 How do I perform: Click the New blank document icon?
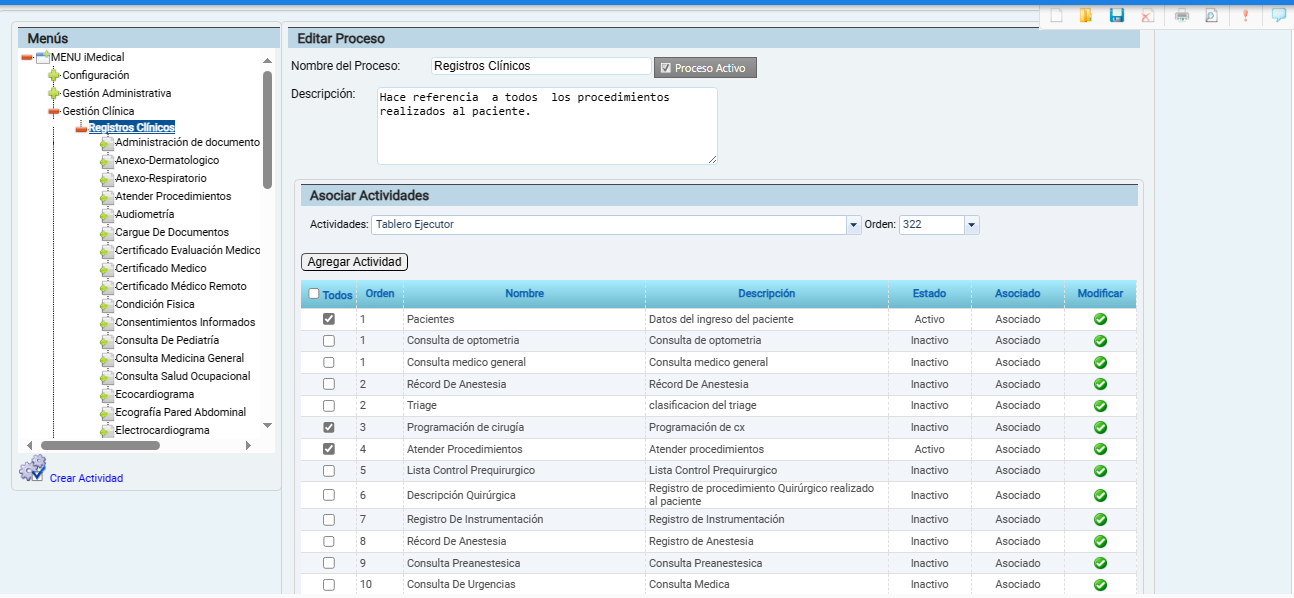click(x=1055, y=15)
